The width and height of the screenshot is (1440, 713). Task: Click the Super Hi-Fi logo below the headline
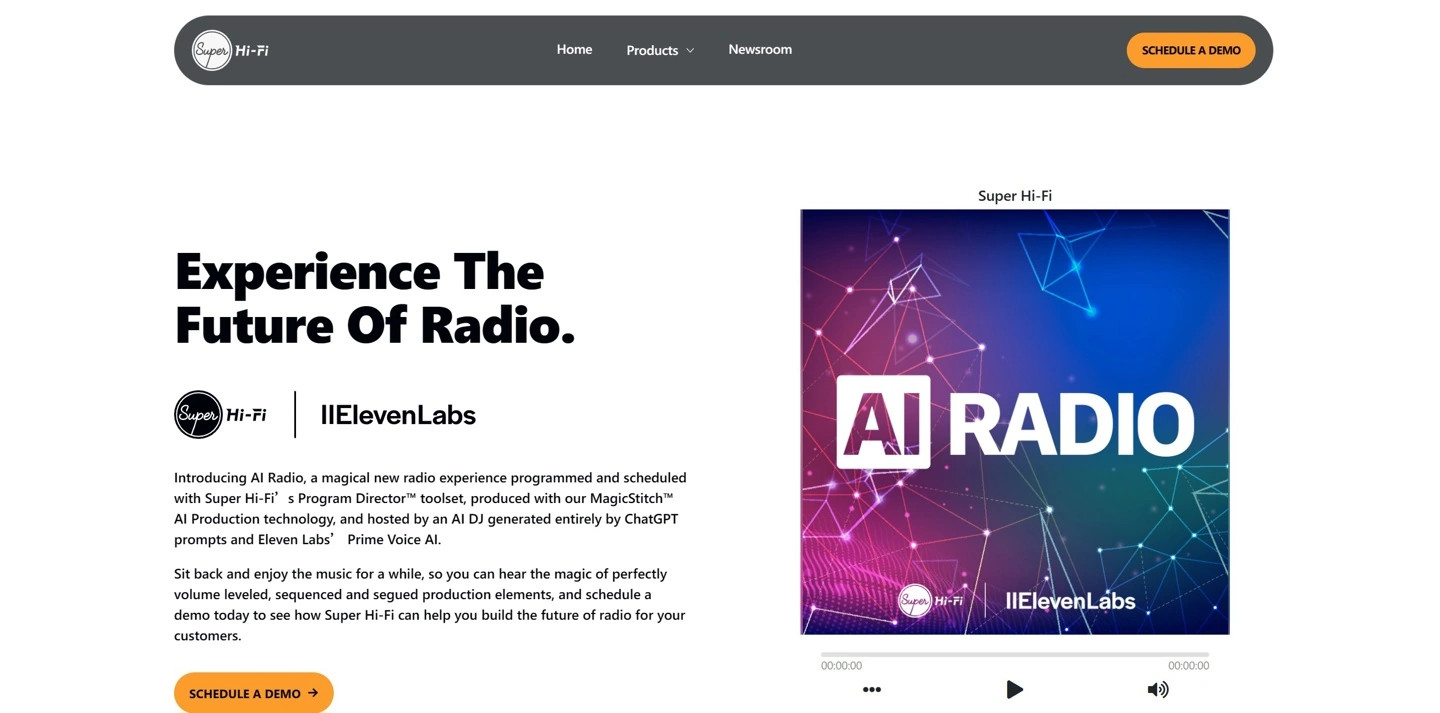click(x=221, y=415)
